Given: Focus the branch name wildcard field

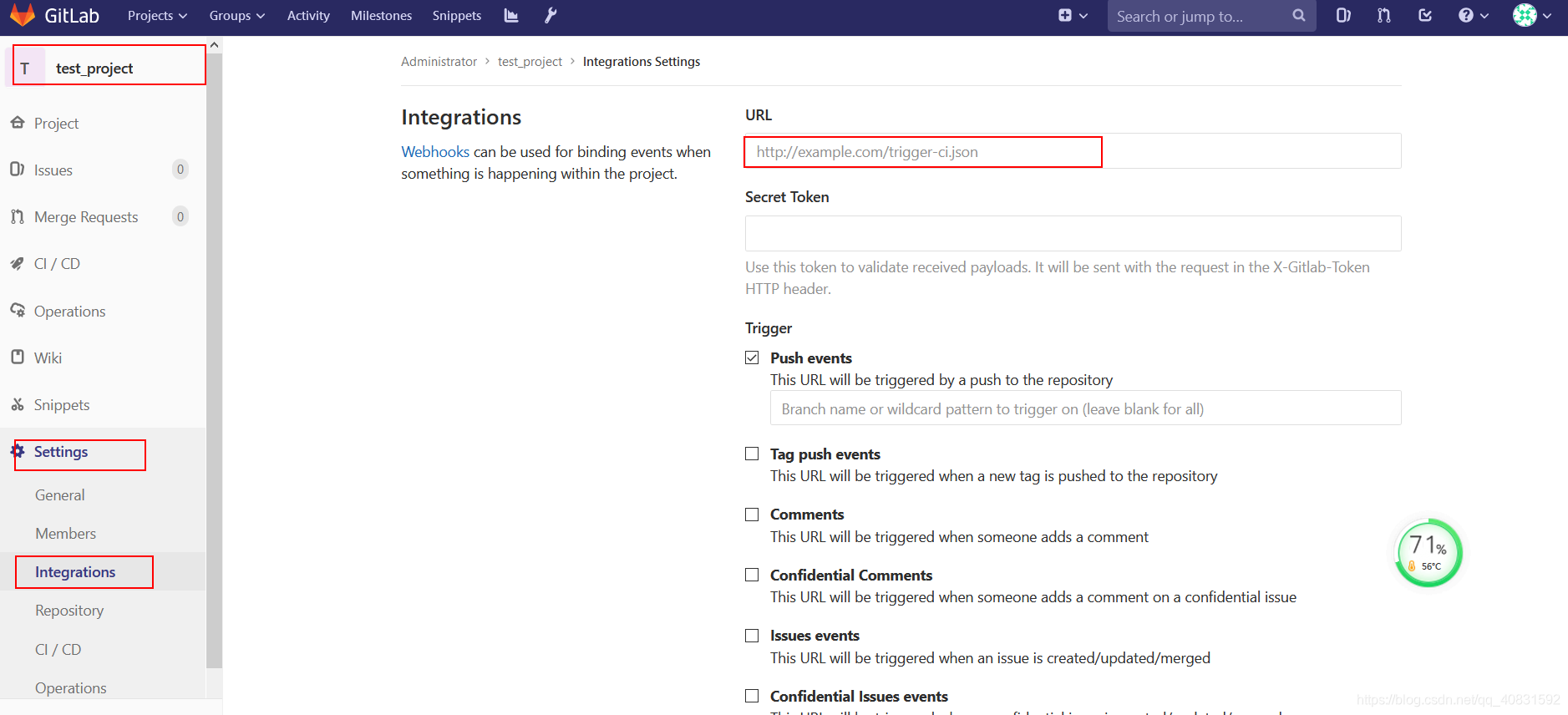Looking at the screenshot, I should 1085,408.
